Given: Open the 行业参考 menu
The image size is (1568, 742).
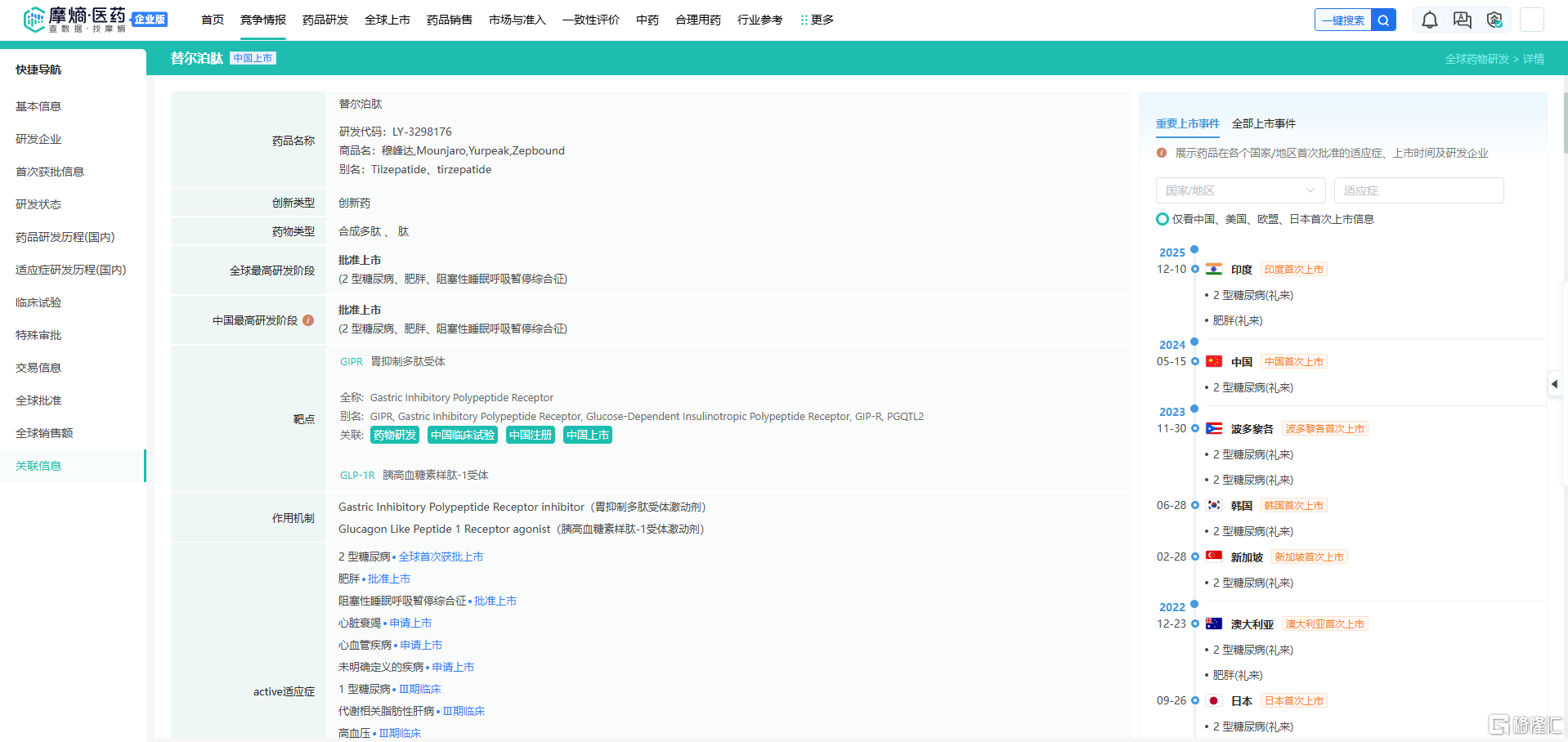Looking at the screenshot, I should [760, 20].
